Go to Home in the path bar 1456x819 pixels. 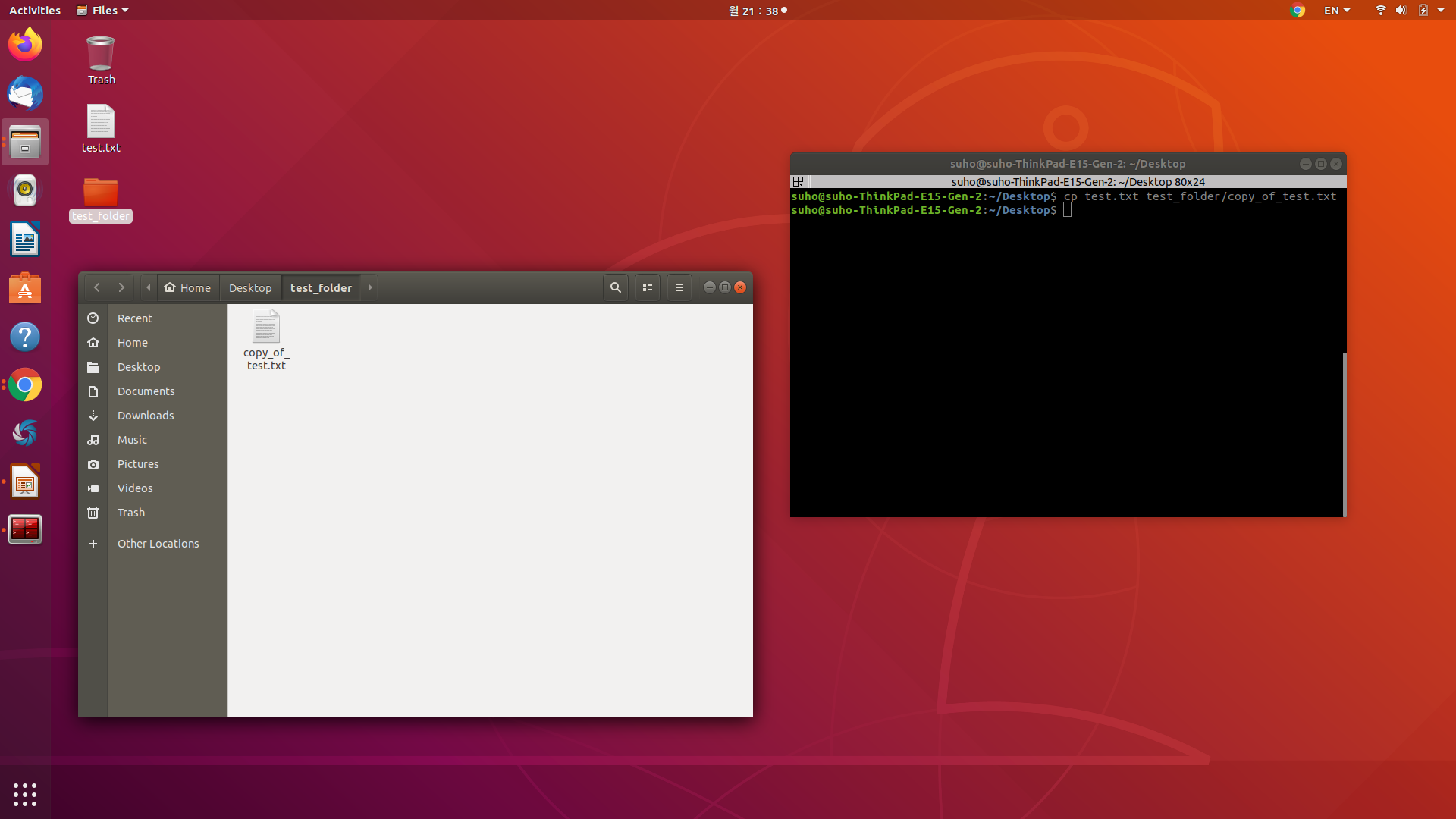(188, 287)
